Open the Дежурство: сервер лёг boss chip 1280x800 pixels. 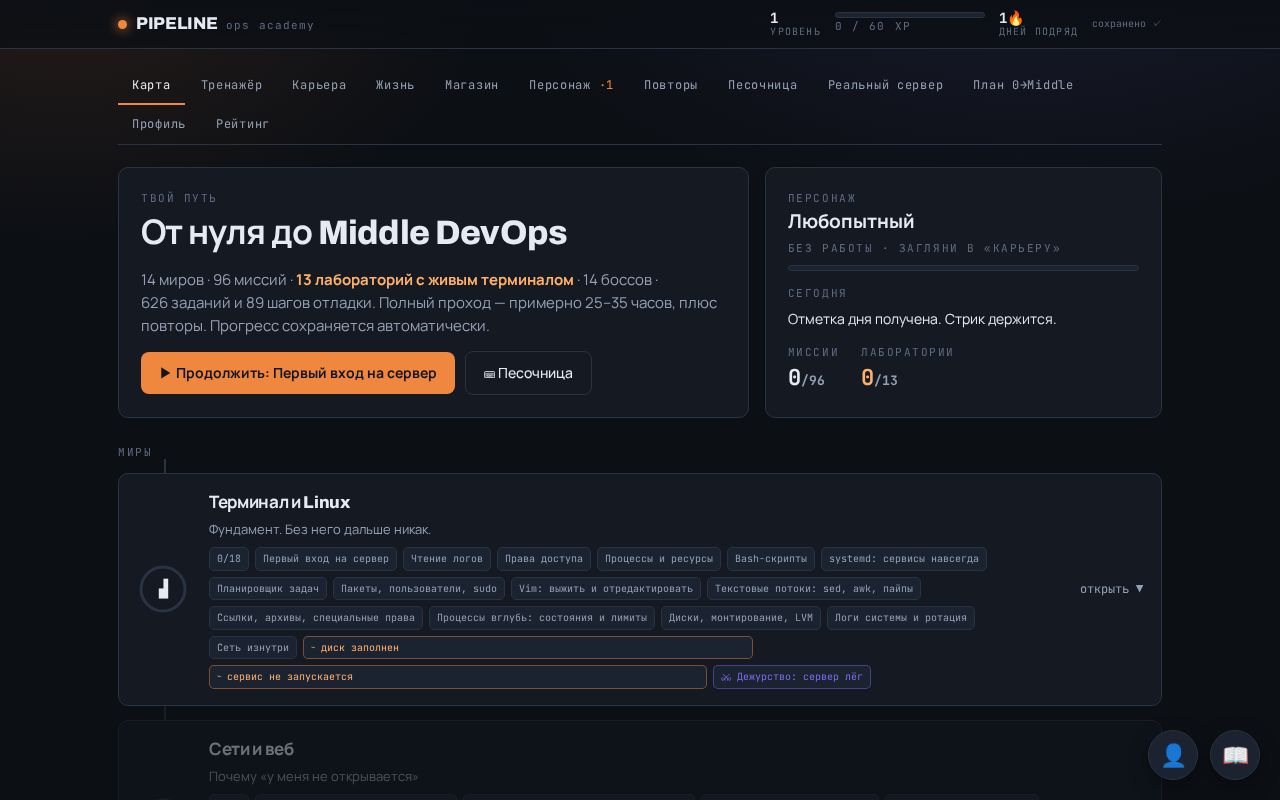(792, 677)
